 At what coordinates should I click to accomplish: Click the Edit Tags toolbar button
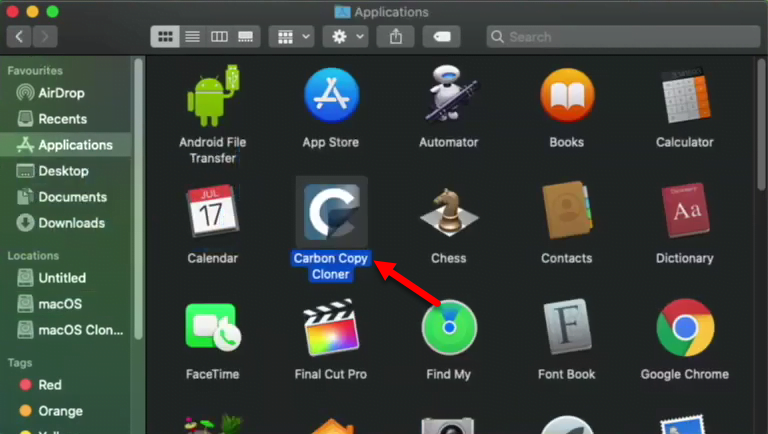click(x=441, y=37)
